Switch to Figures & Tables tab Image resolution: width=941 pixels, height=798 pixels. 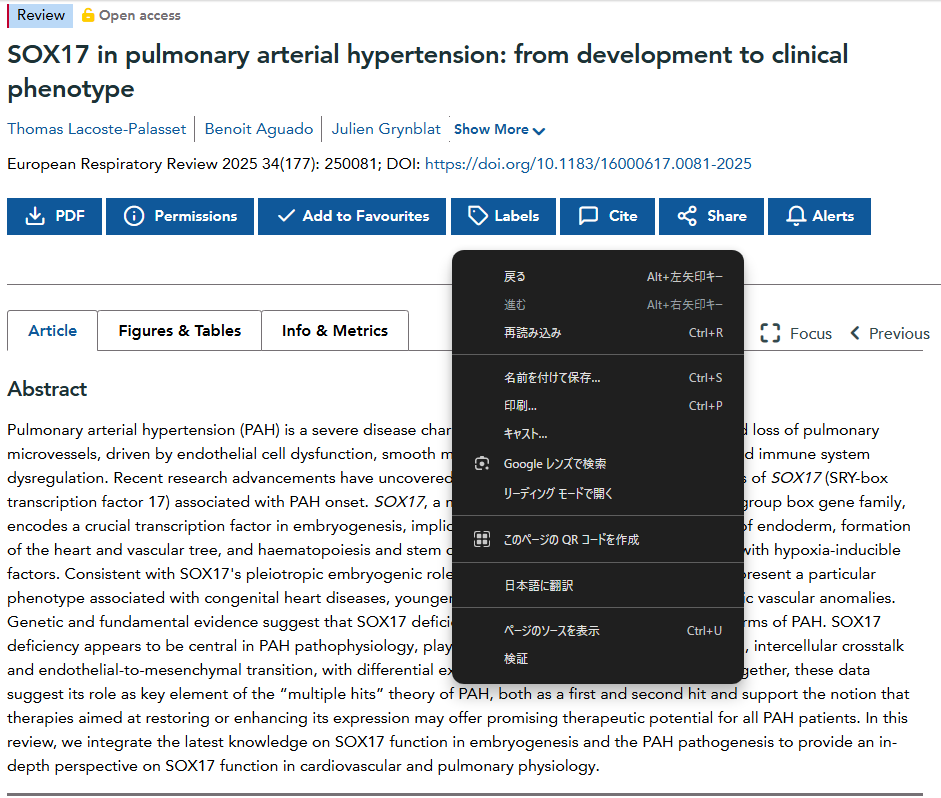(x=179, y=331)
